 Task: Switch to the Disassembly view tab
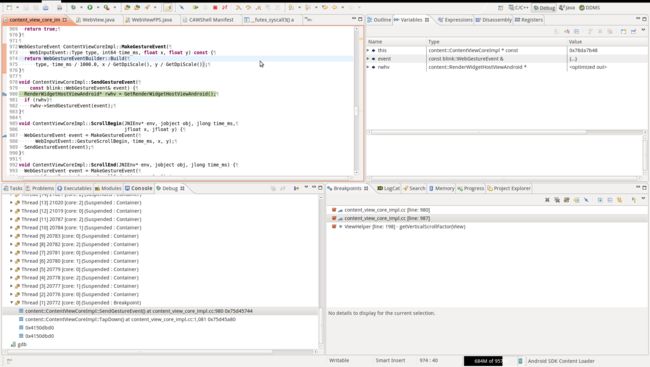[493, 19]
